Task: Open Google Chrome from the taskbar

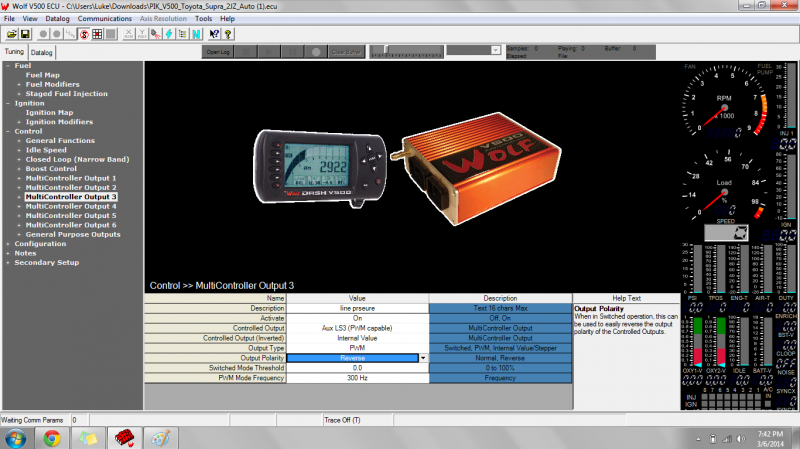Action: point(52,438)
